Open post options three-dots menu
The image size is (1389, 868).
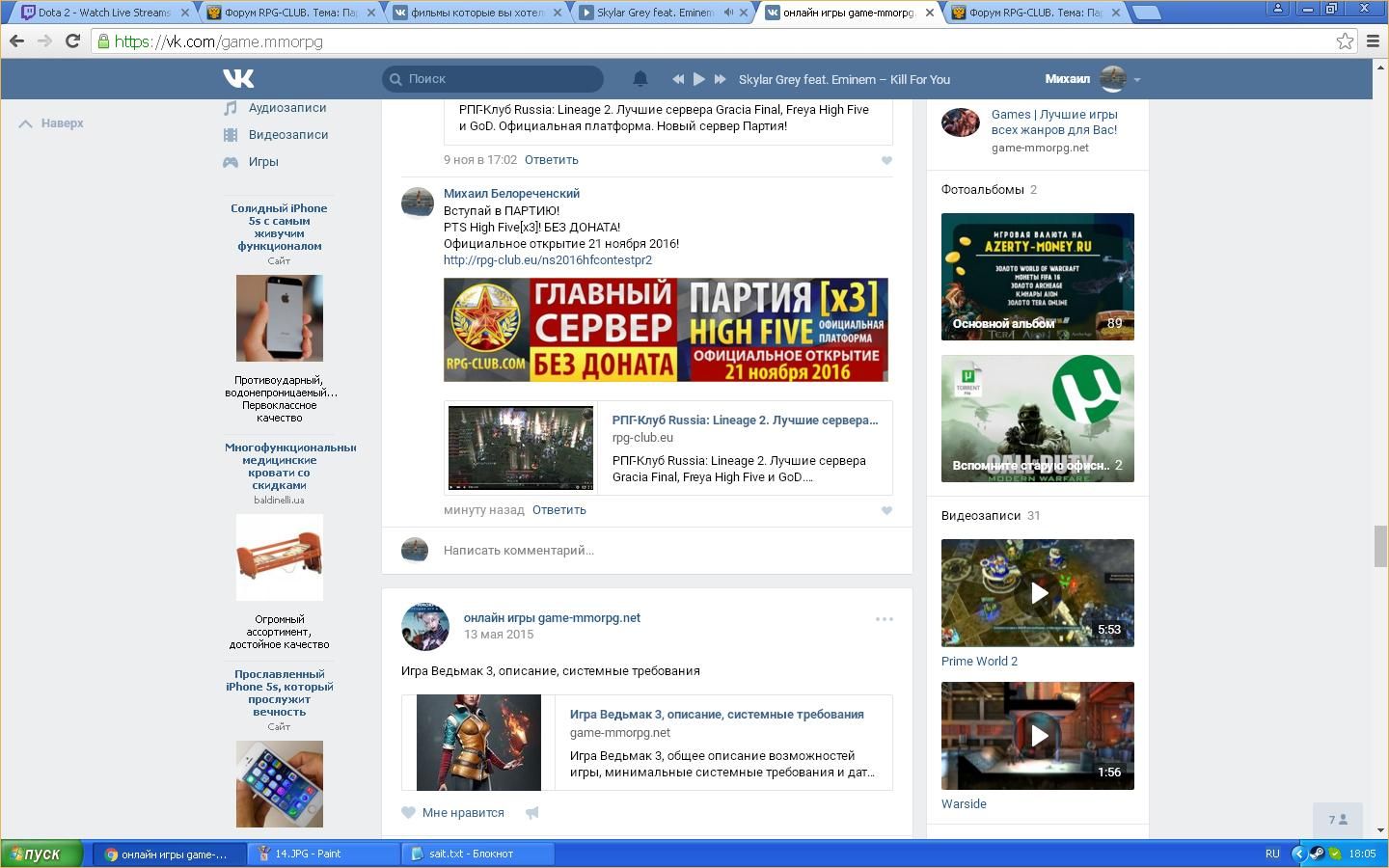click(884, 619)
